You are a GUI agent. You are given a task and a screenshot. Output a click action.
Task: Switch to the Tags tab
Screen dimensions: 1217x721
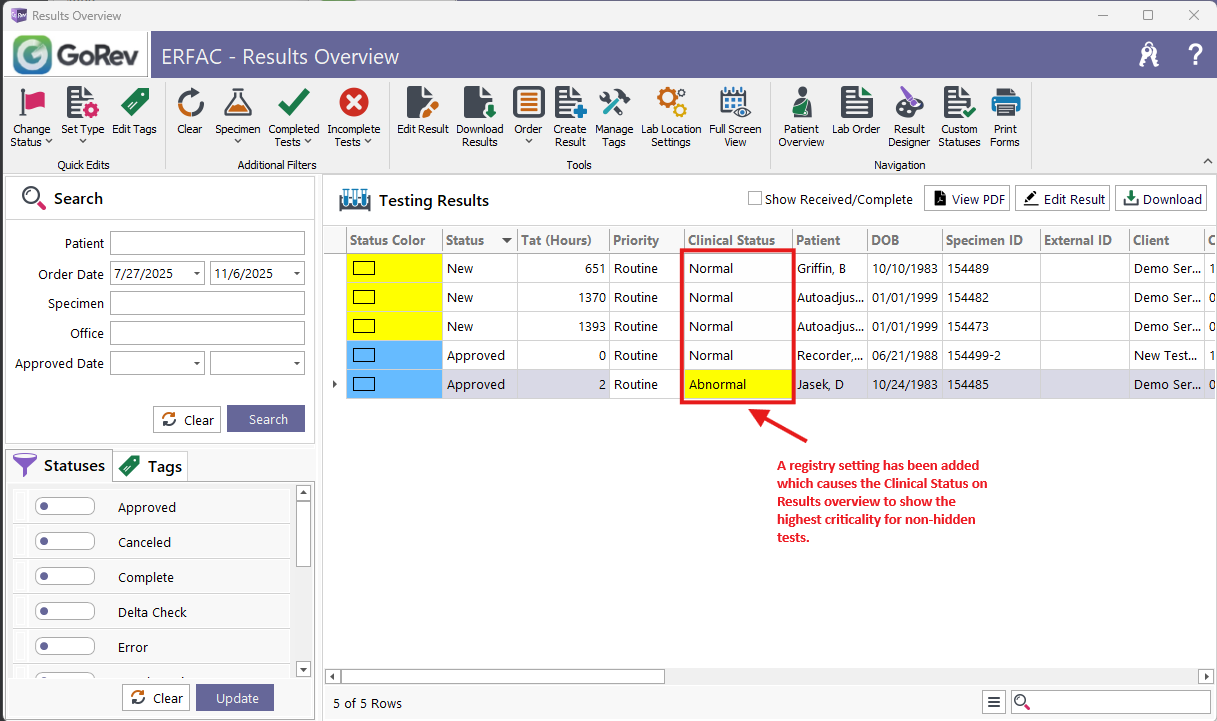coord(151,466)
